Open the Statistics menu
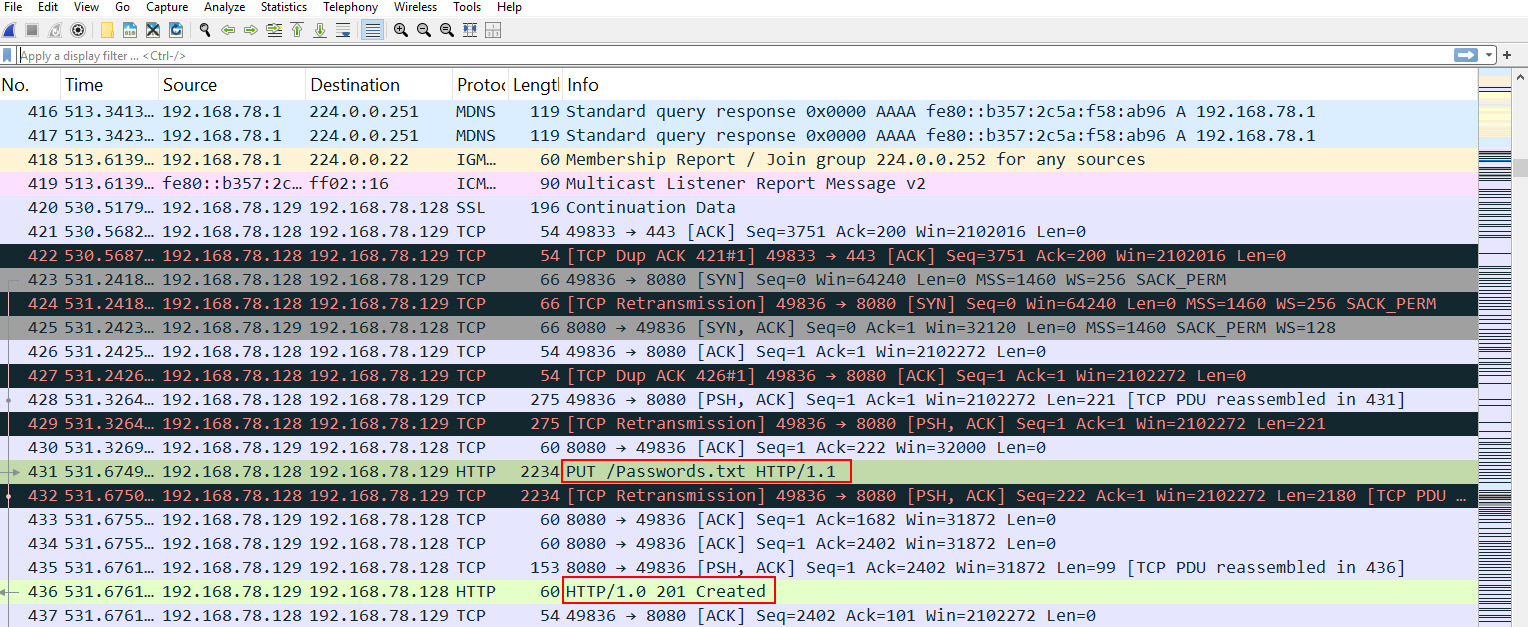Viewport: 1528px width, 627px height. [283, 7]
